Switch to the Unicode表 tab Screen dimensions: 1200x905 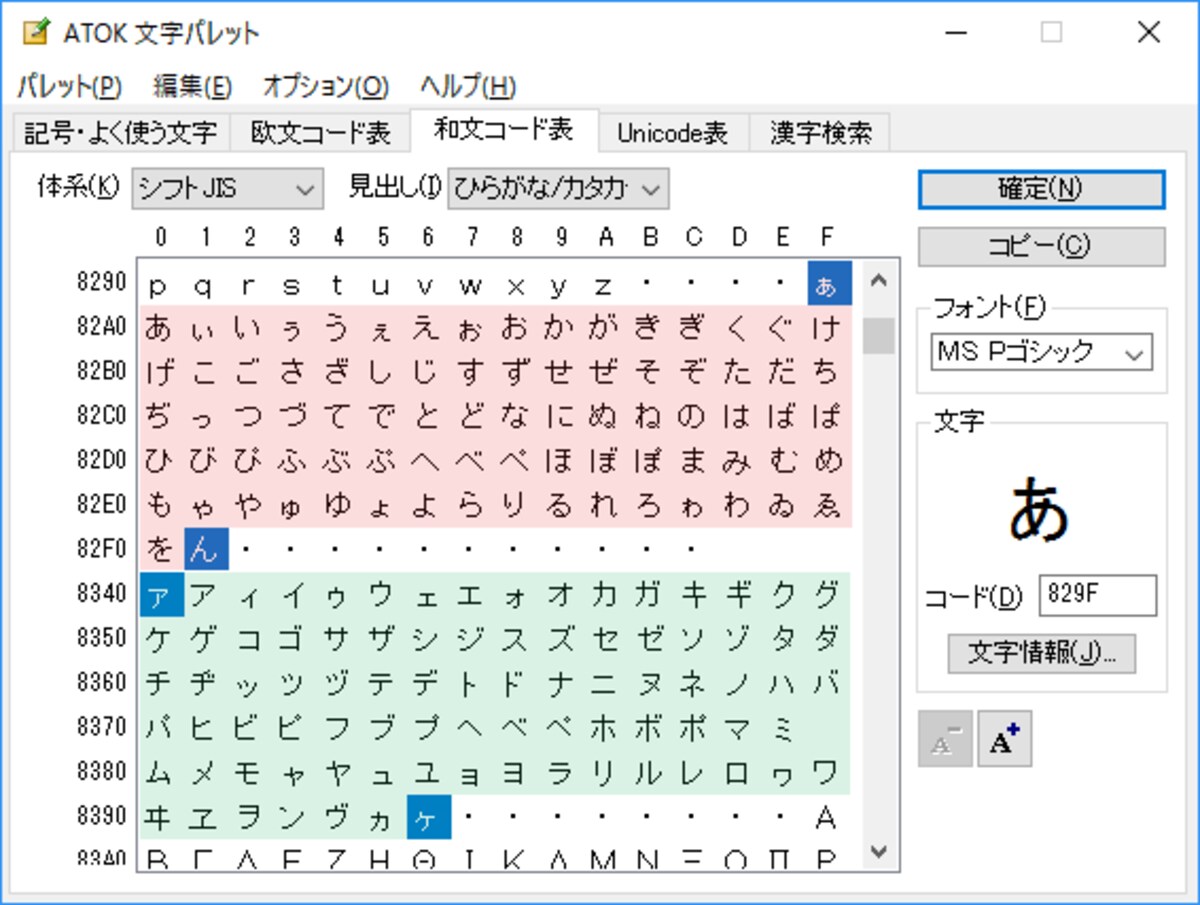click(672, 132)
